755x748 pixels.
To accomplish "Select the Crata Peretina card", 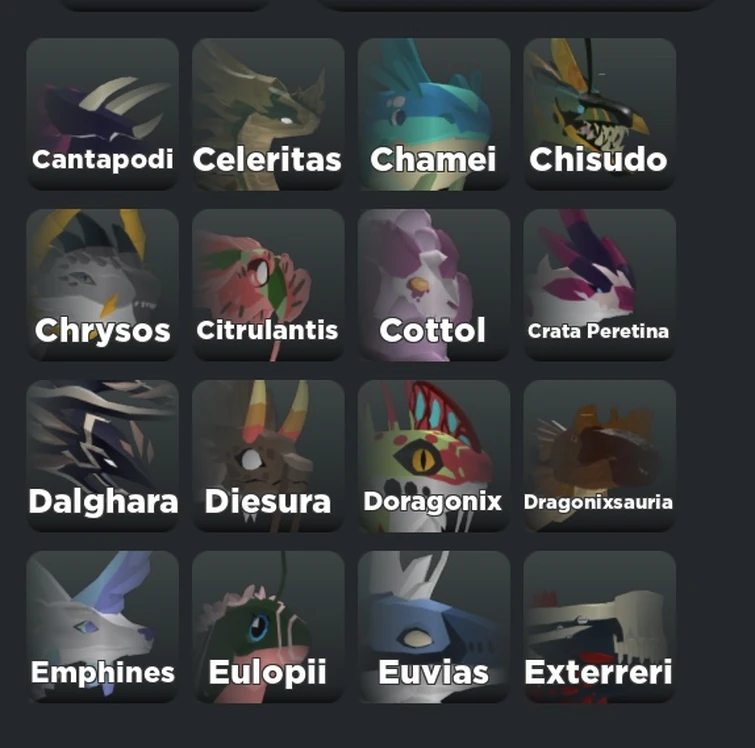I will click(599, 285).
